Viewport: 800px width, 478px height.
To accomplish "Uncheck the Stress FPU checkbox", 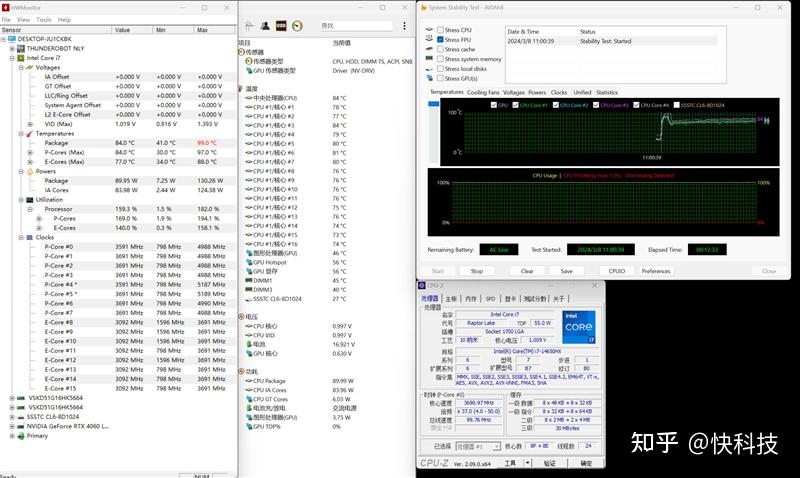I will tap(440, 40).
